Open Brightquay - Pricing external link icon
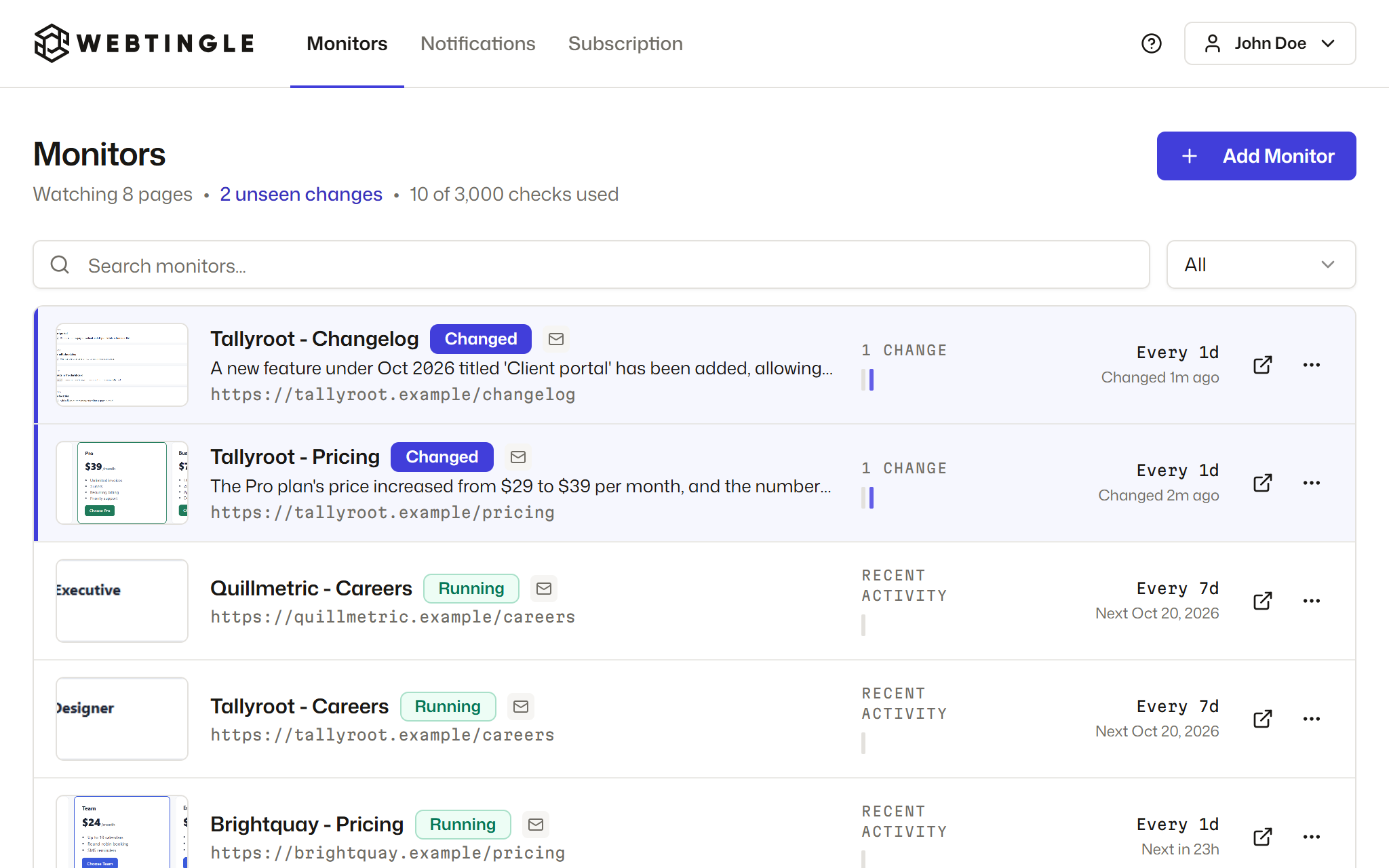The width and height of the screenshot is (1389, 868). click(1262, 837)
